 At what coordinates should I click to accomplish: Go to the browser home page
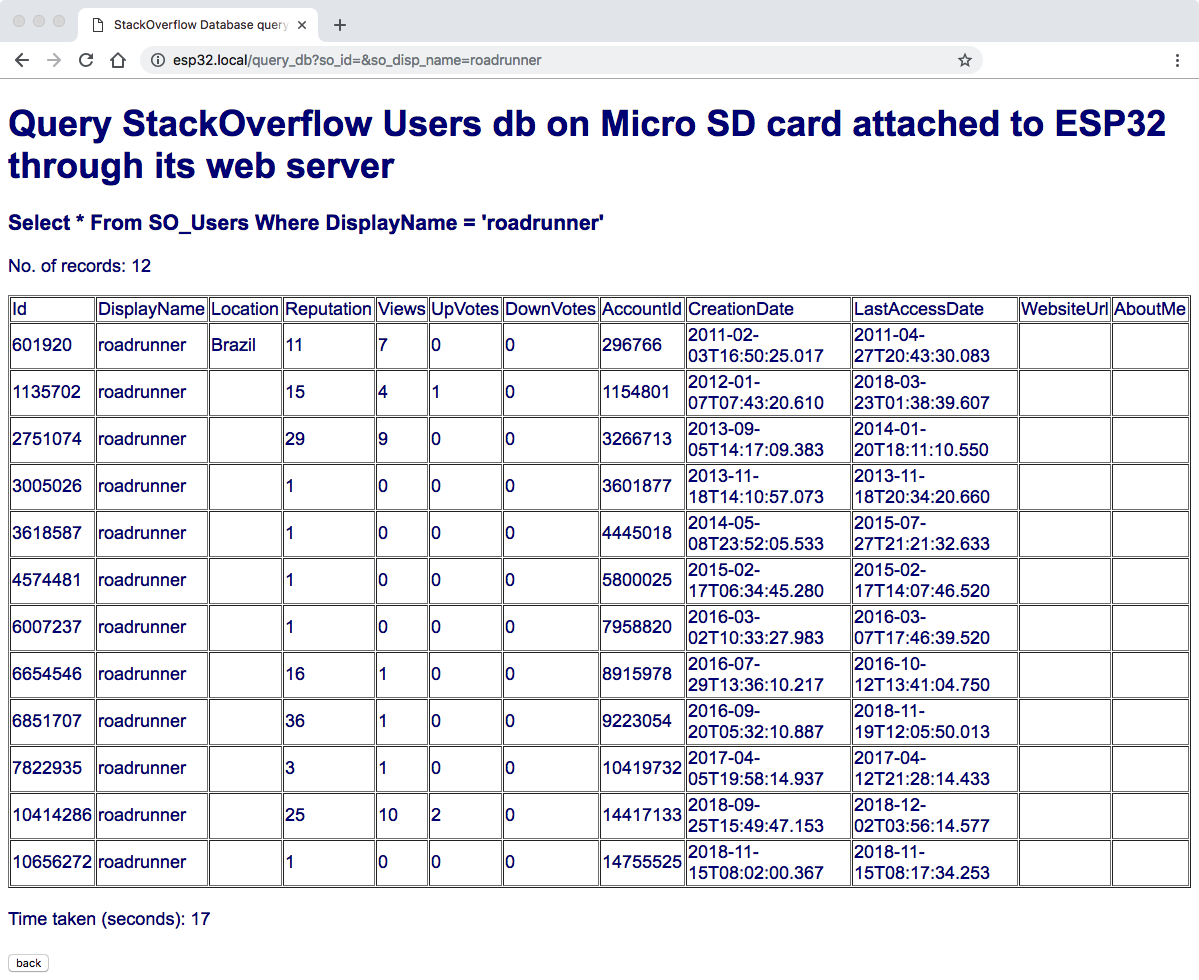[x=118, y=60]
